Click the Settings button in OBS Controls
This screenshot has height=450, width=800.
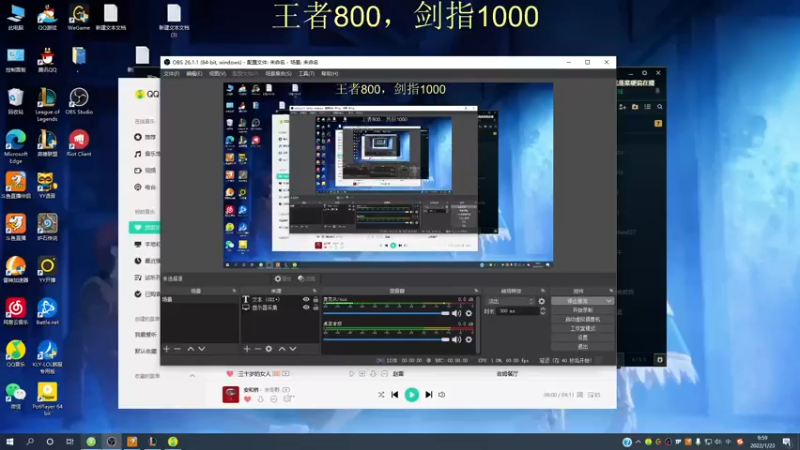(x=583, y=338)
